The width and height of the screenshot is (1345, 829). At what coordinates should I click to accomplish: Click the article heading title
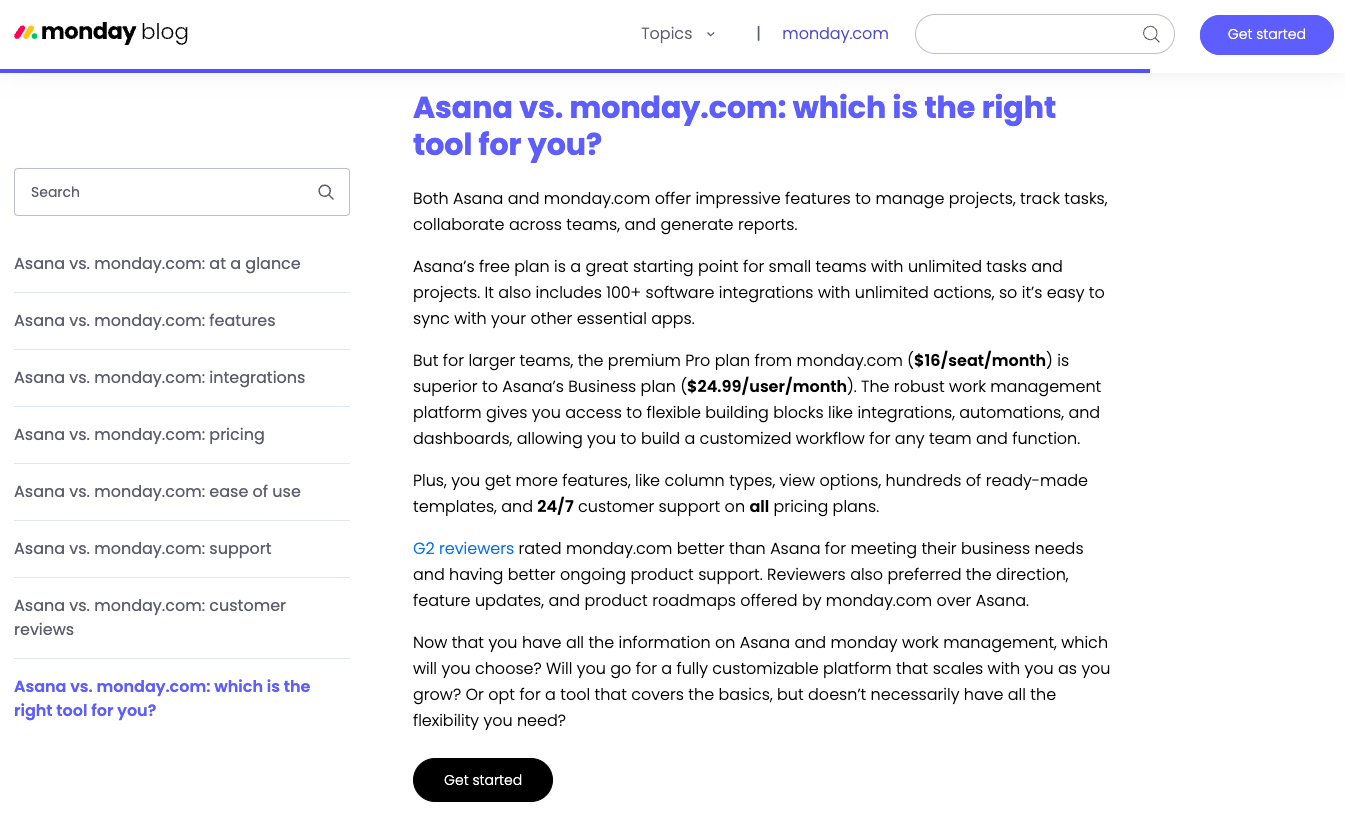[734, 126]
